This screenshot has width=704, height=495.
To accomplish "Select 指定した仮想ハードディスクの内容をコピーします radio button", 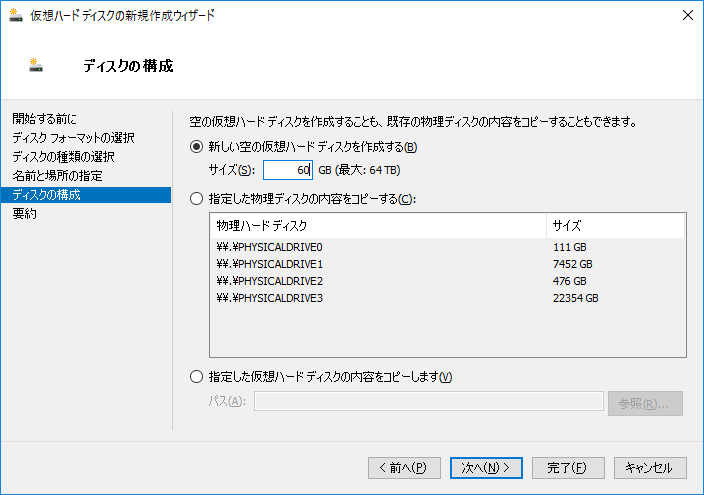I will pyautogui.click(x=196, y=376).
